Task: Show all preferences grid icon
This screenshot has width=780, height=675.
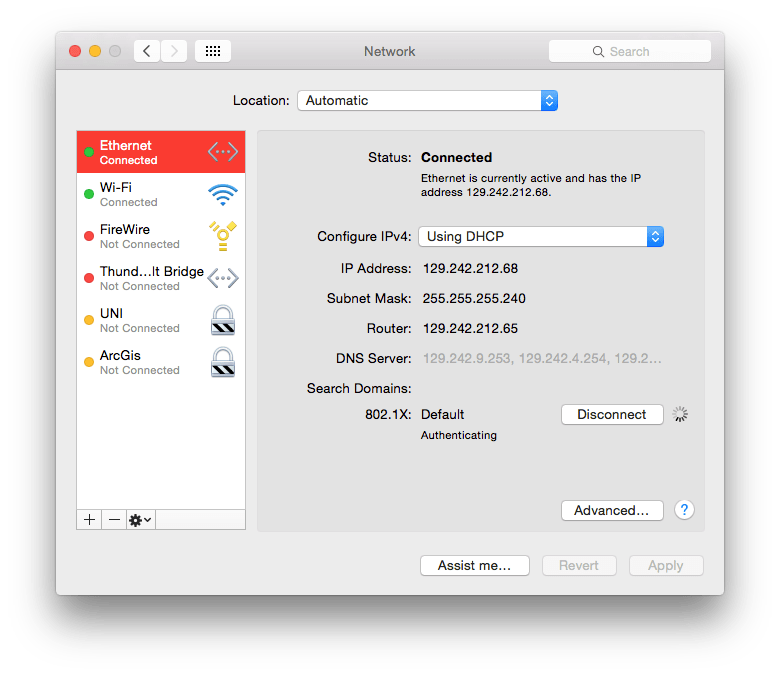Action: (213, 51)
